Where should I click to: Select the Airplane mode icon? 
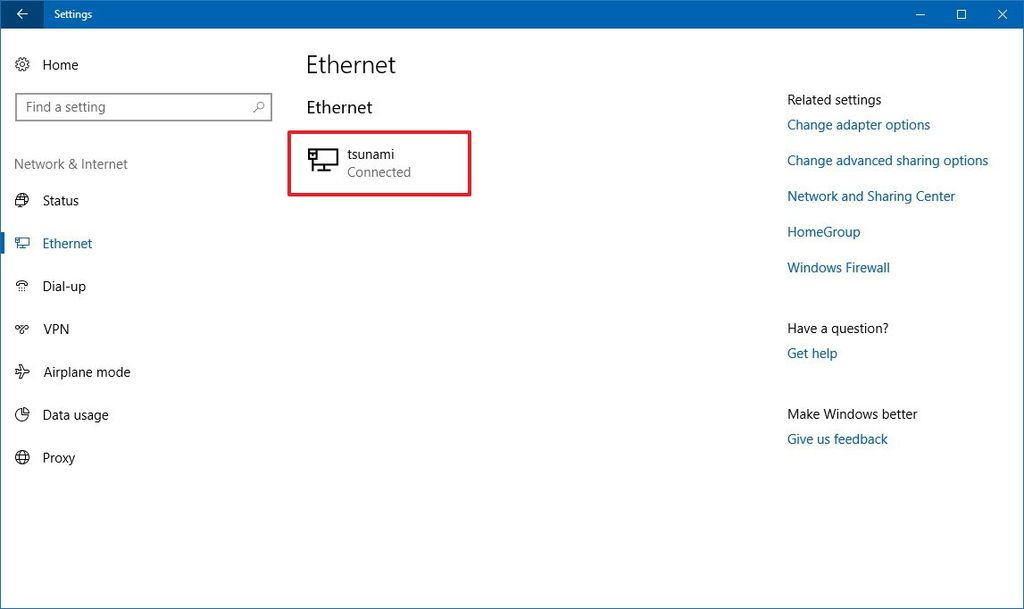pyautogui.click(x=22, y=371)
